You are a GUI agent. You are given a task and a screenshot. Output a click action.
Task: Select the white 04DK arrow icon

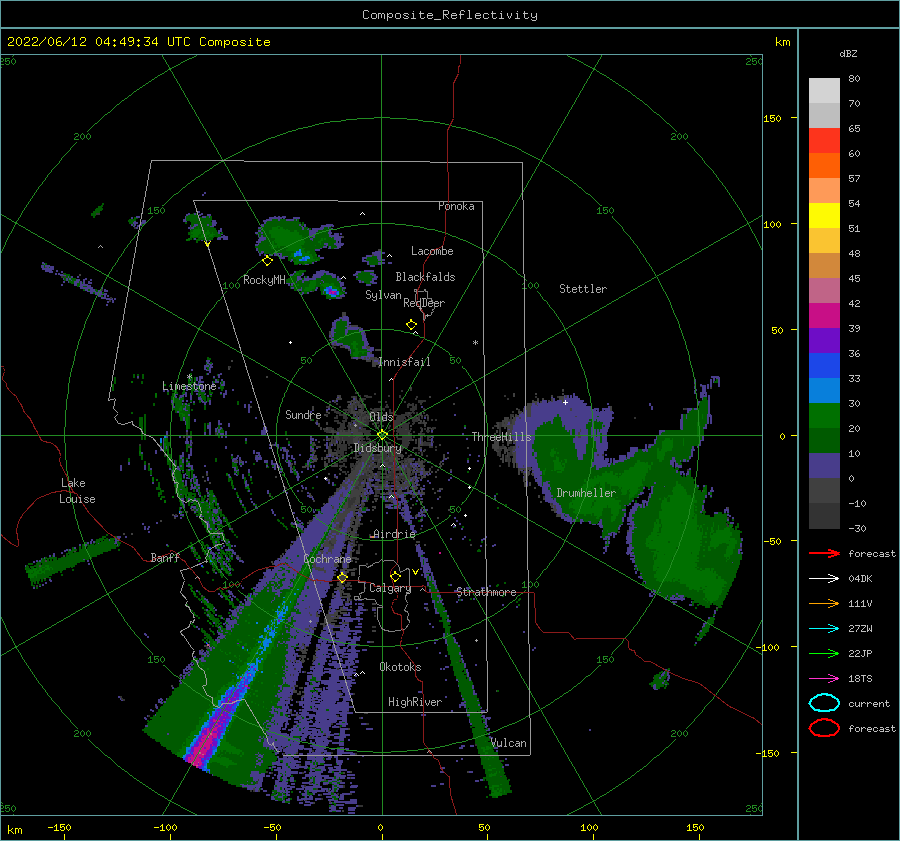coord(824,578)
